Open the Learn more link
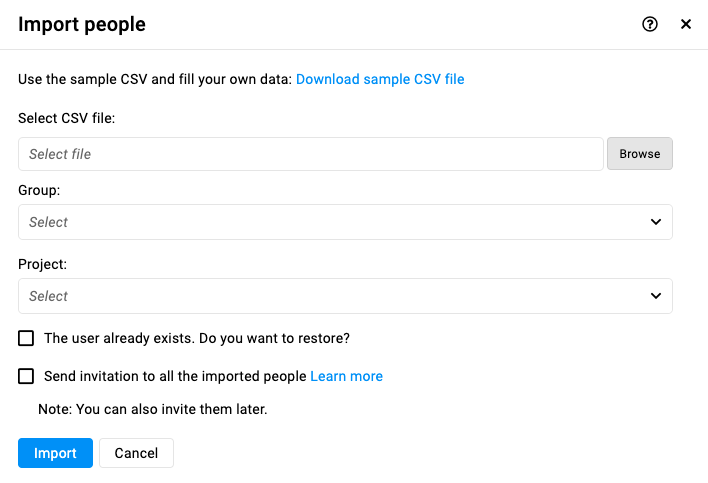Screen dimensions: 708x483 (346, 376)
